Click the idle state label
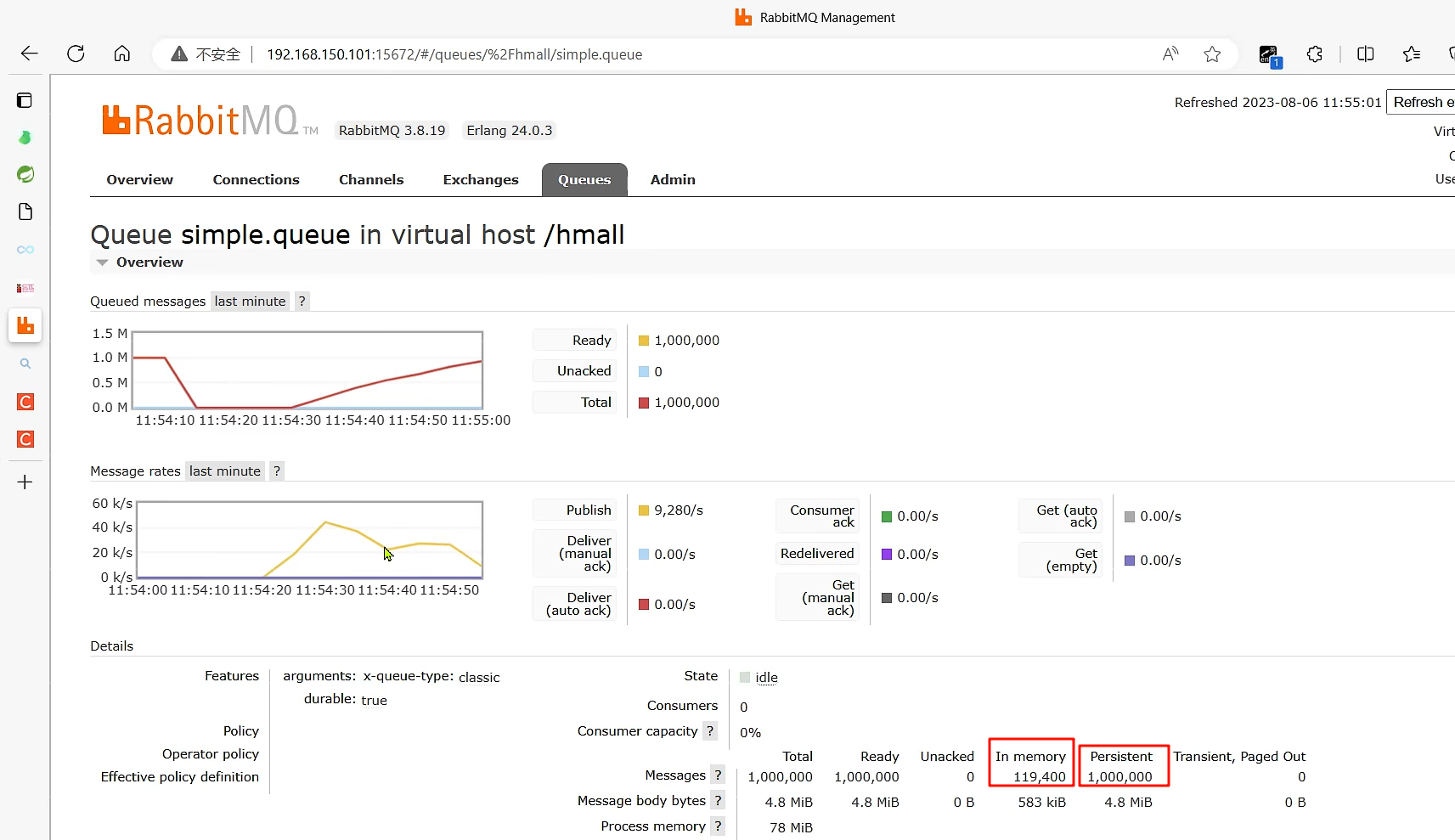 766,677
